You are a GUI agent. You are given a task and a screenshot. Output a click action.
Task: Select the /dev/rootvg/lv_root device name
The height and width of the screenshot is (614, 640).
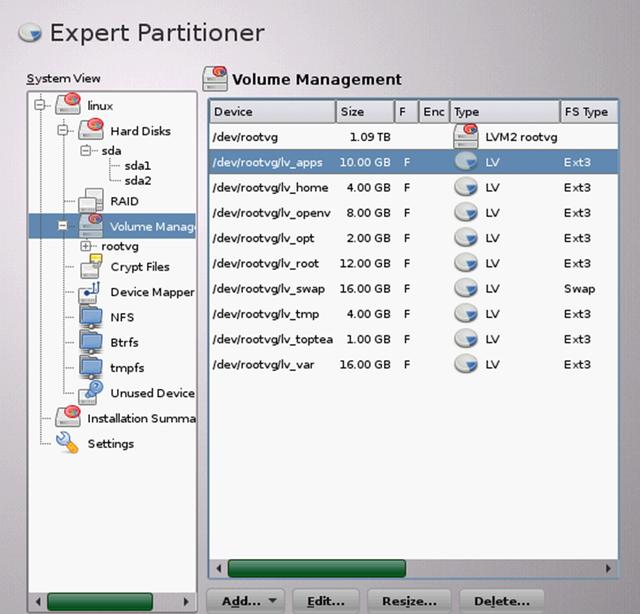(x=265, y=263)
